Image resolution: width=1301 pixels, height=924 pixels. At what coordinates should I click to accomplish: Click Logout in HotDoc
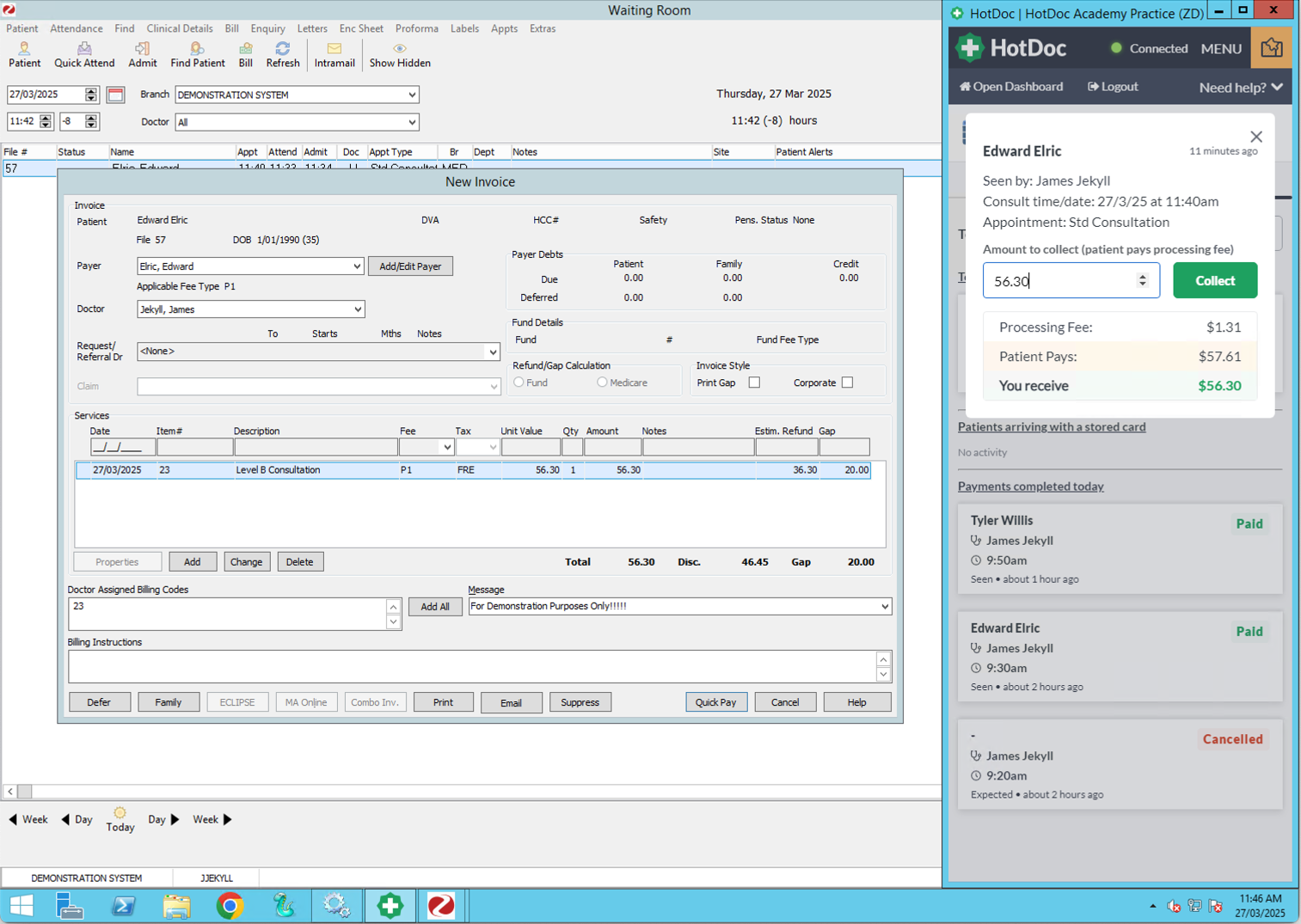click(1113, 87)
